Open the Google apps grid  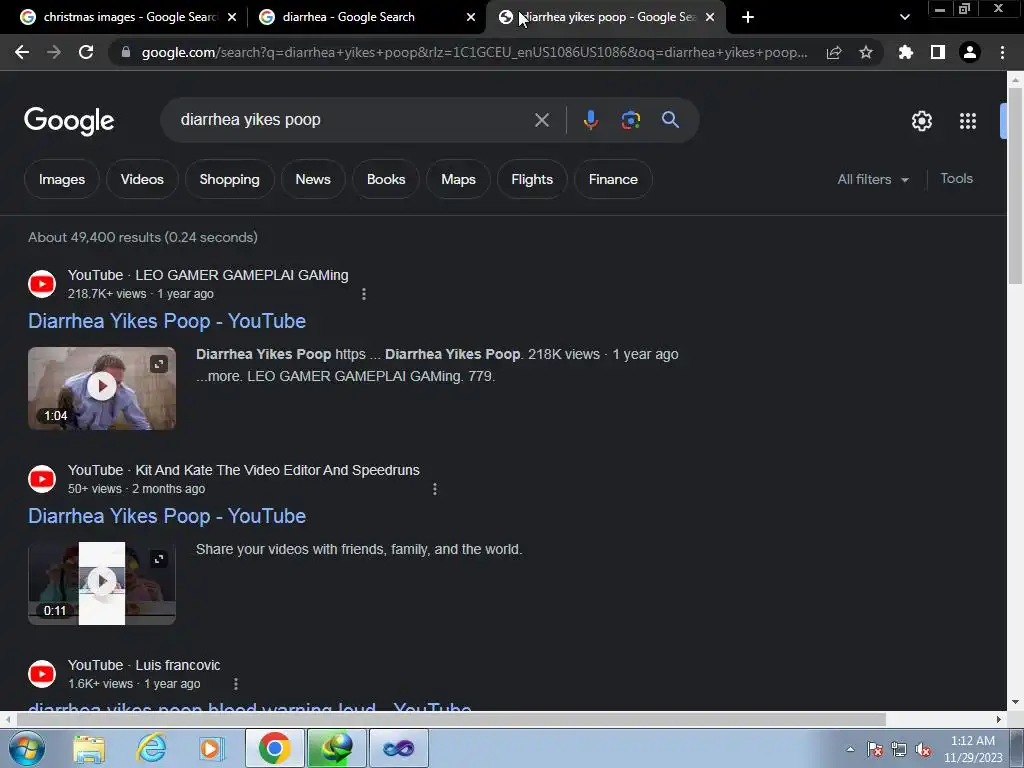click(x=968, y=121)
